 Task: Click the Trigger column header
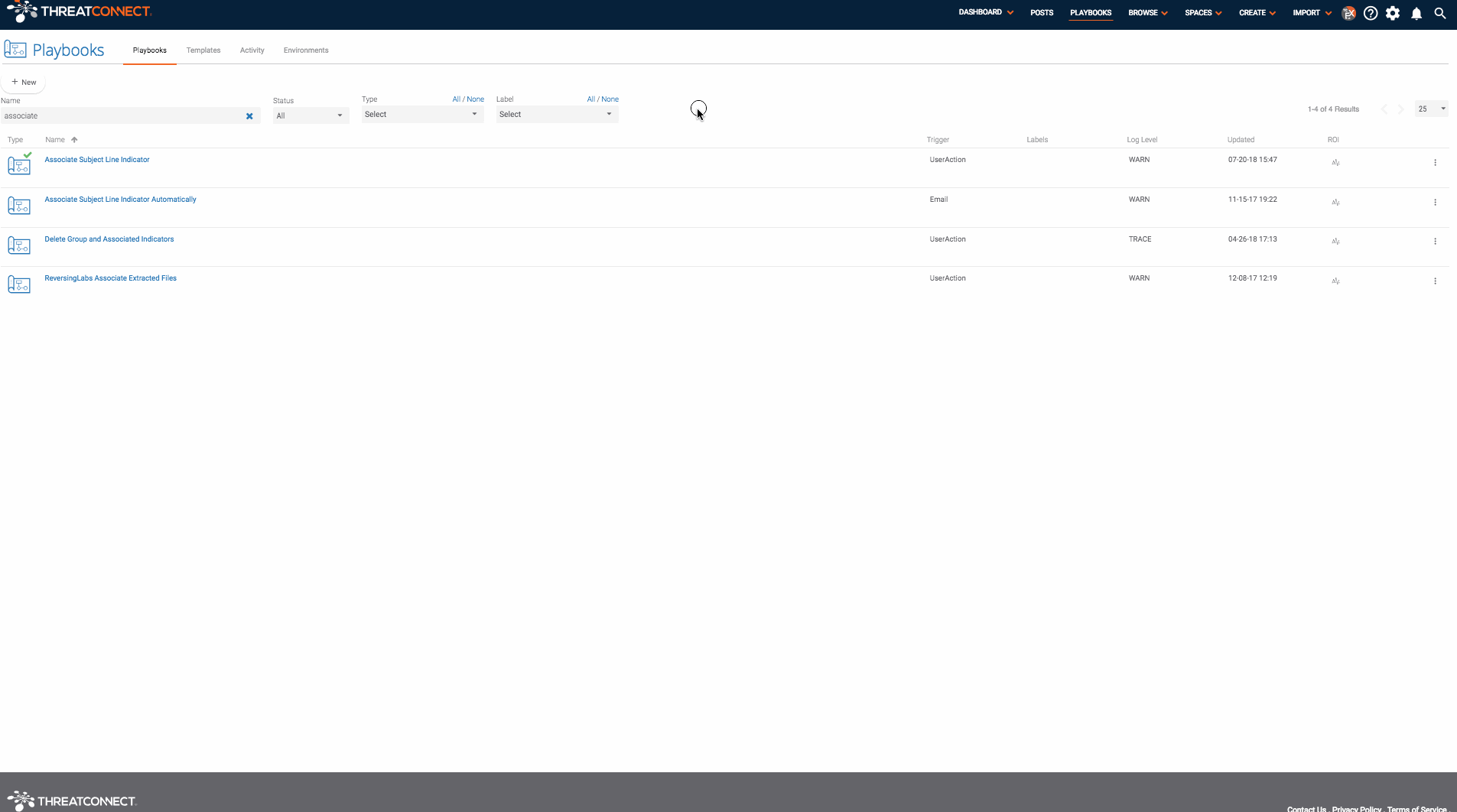pos(938,140)
